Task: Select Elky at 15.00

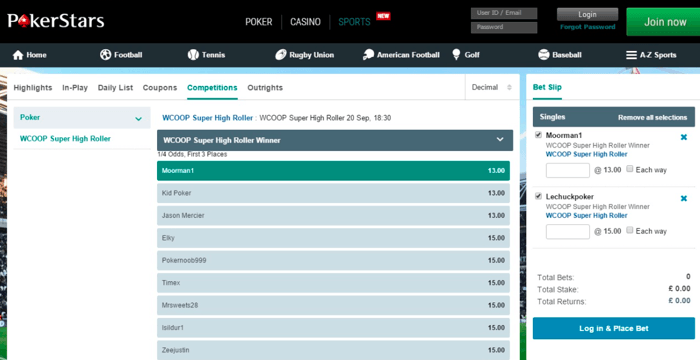Action: 333,238
